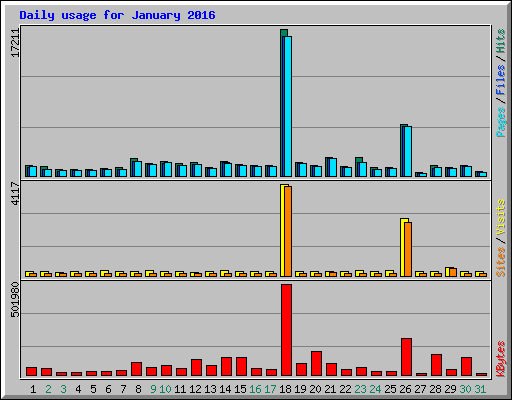Click green day label 17
The height and width of the screenshot is (400, 512).
coord(270,389)
